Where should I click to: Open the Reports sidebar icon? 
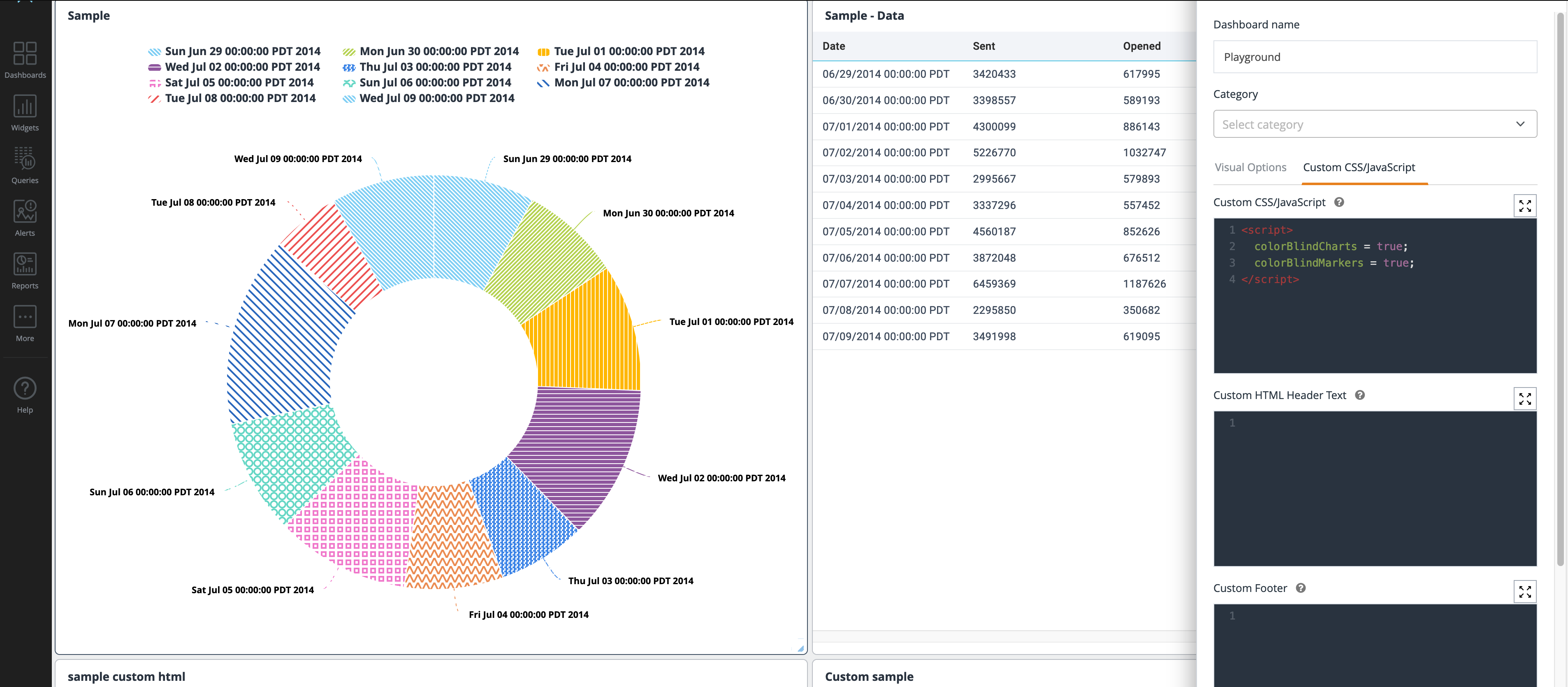click(25, 270)
